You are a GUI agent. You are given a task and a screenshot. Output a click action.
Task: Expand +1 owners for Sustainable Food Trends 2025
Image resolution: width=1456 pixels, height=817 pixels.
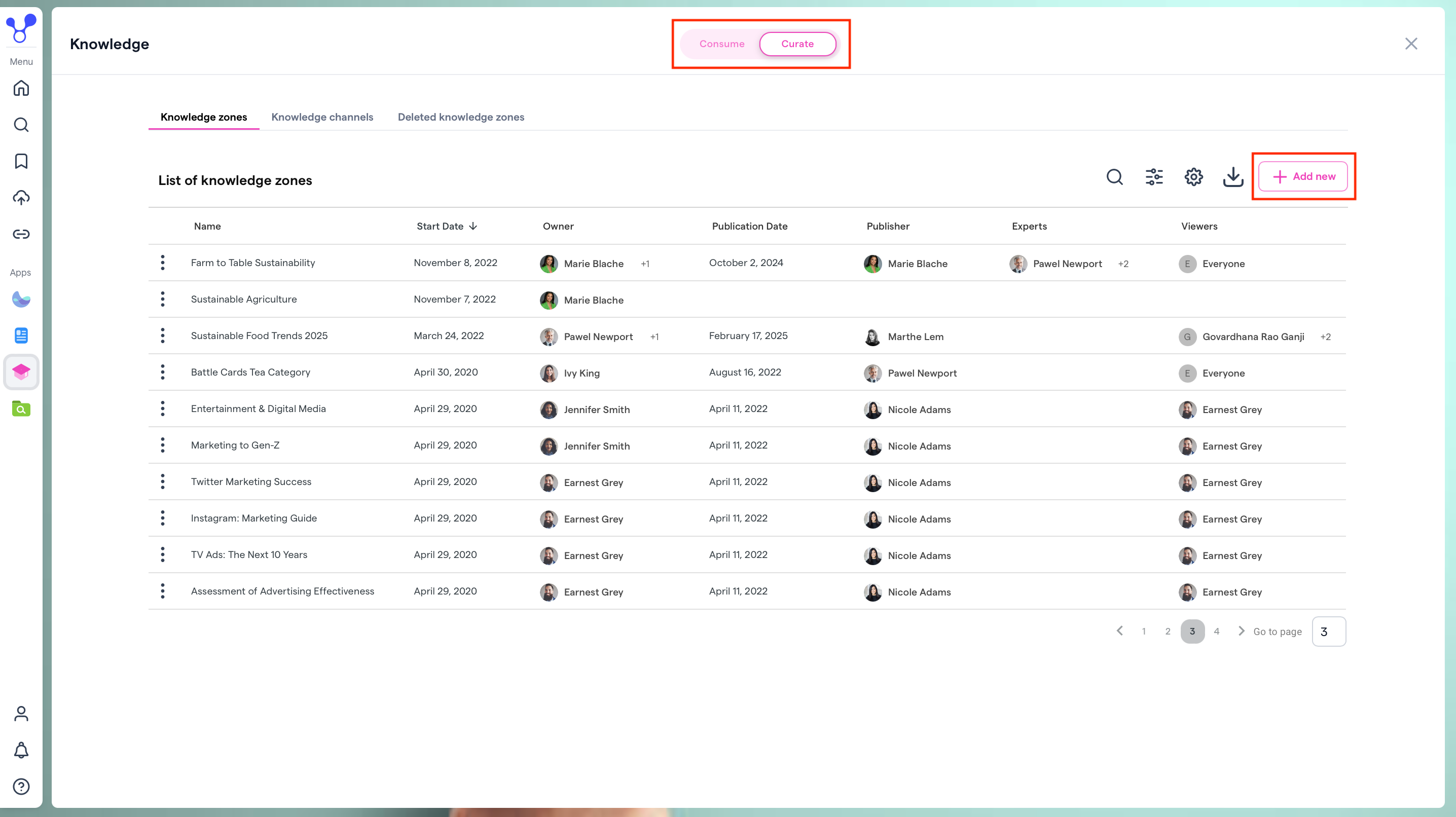pos(654,337)
